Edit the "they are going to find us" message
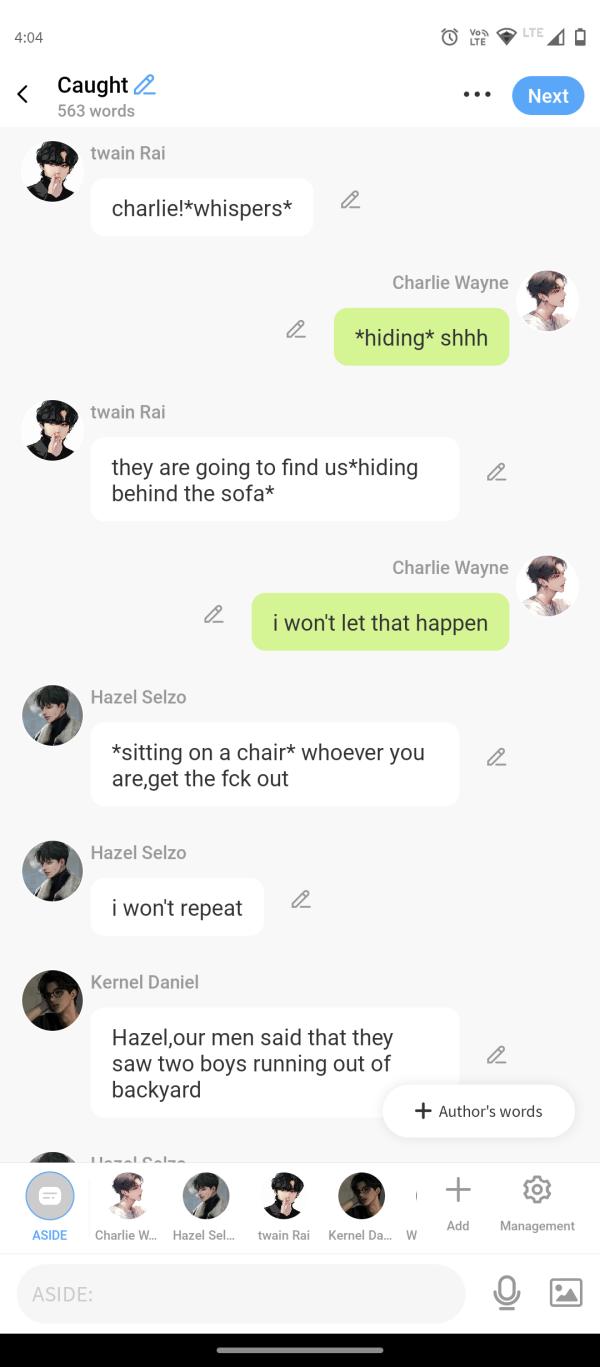This screenshot has width=600, height=1367. [496, 472]
